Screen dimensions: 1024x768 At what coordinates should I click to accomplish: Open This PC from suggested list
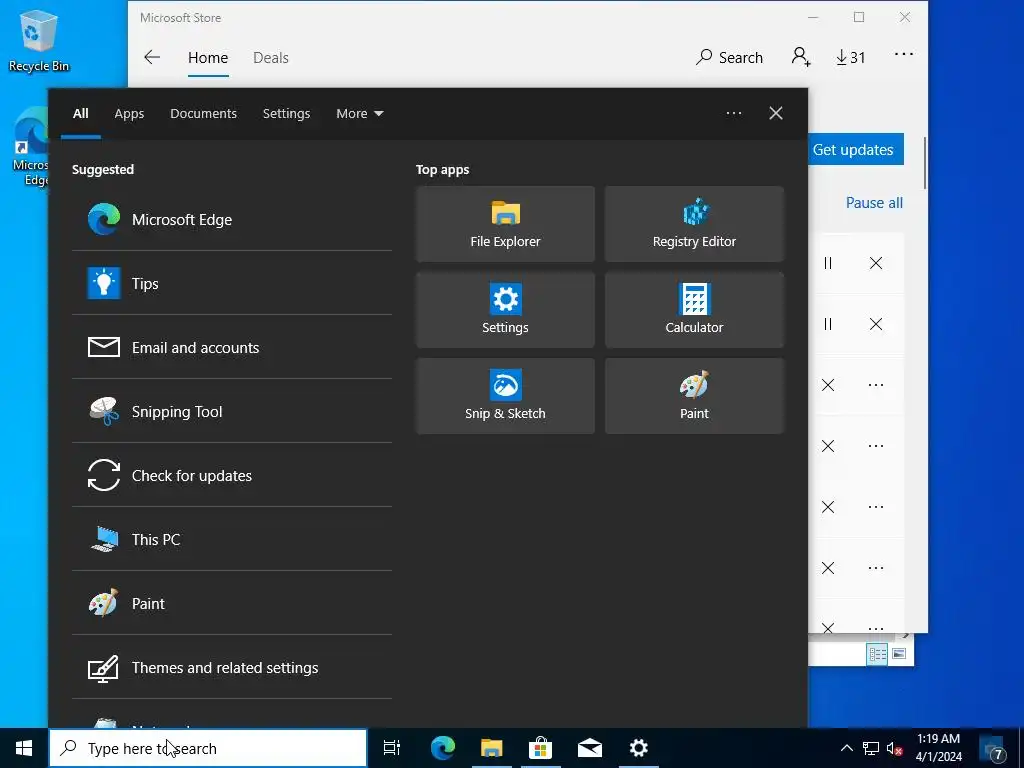pos(232,539)
